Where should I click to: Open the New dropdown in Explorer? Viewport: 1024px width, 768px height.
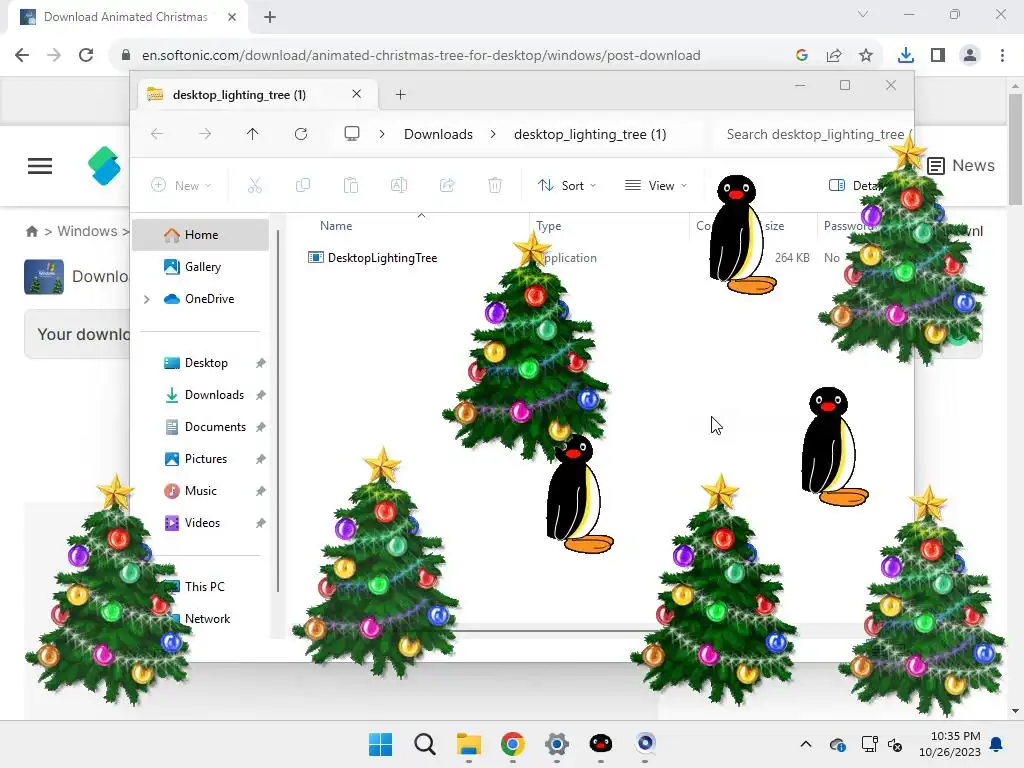coord(181,185)
